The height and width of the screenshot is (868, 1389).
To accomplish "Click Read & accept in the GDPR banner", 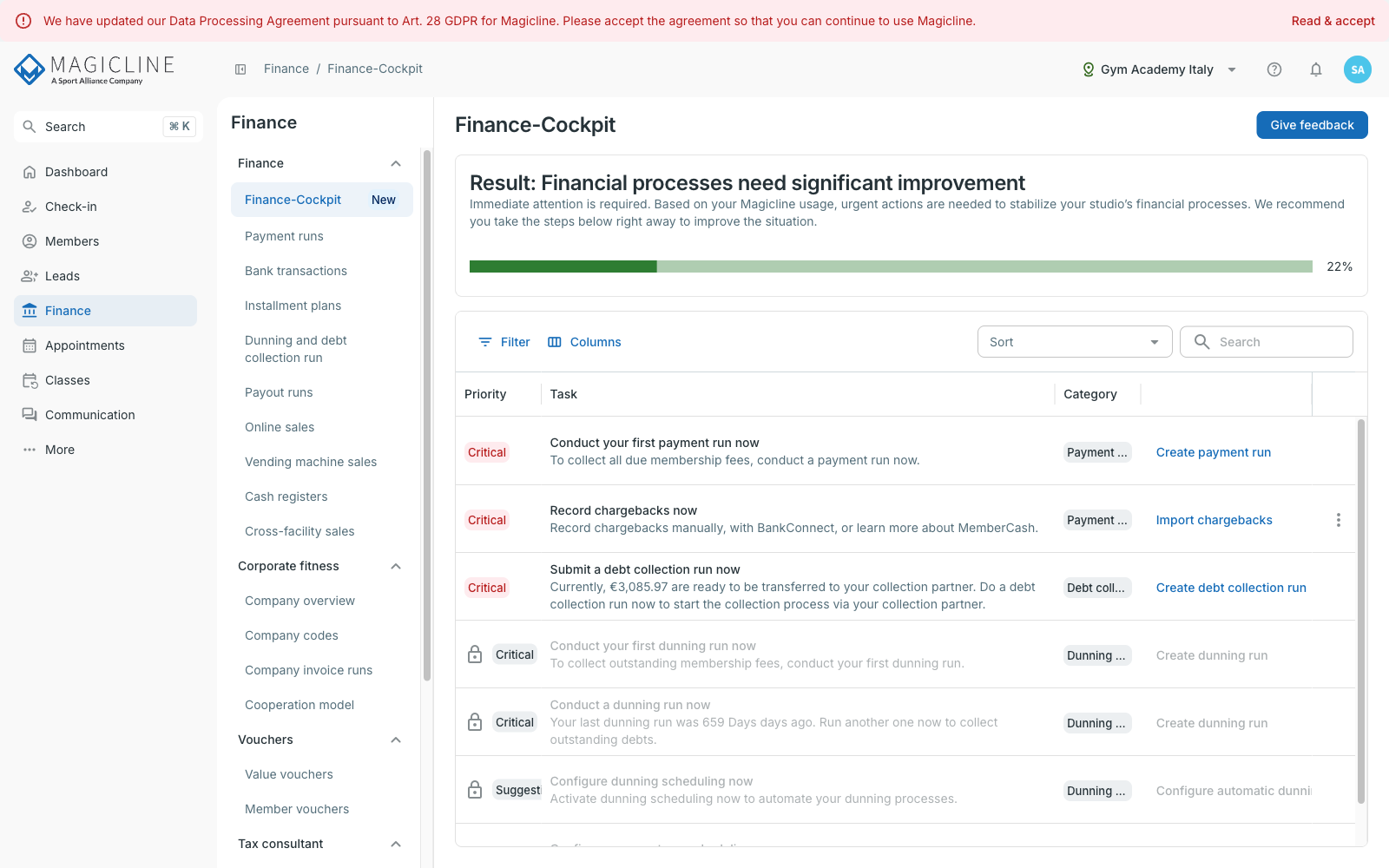I will point(1333,21).
